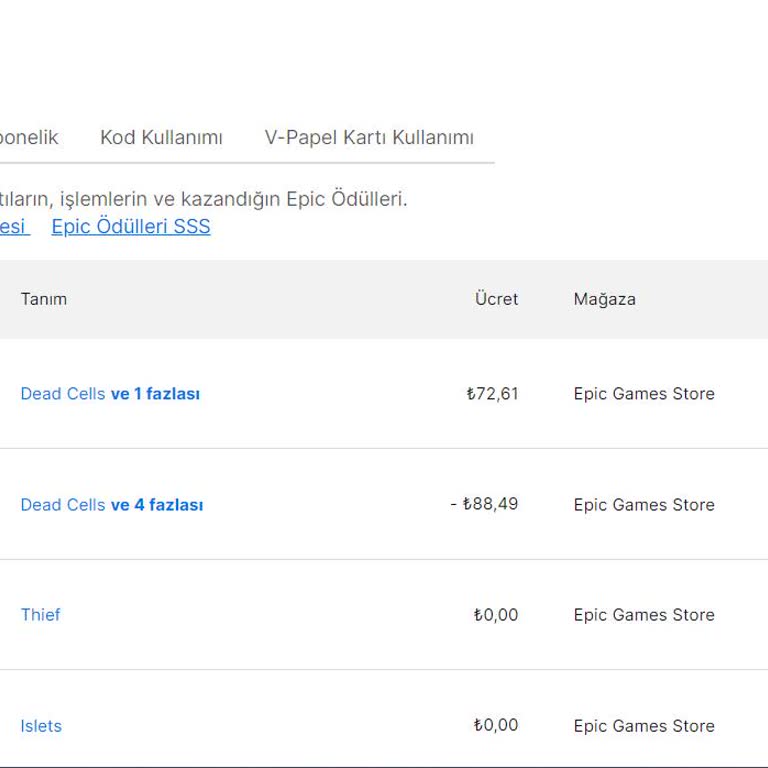Screen dimensions: 768x768
Task: Open the Islets purchase entry
Action: coord(41,726)
